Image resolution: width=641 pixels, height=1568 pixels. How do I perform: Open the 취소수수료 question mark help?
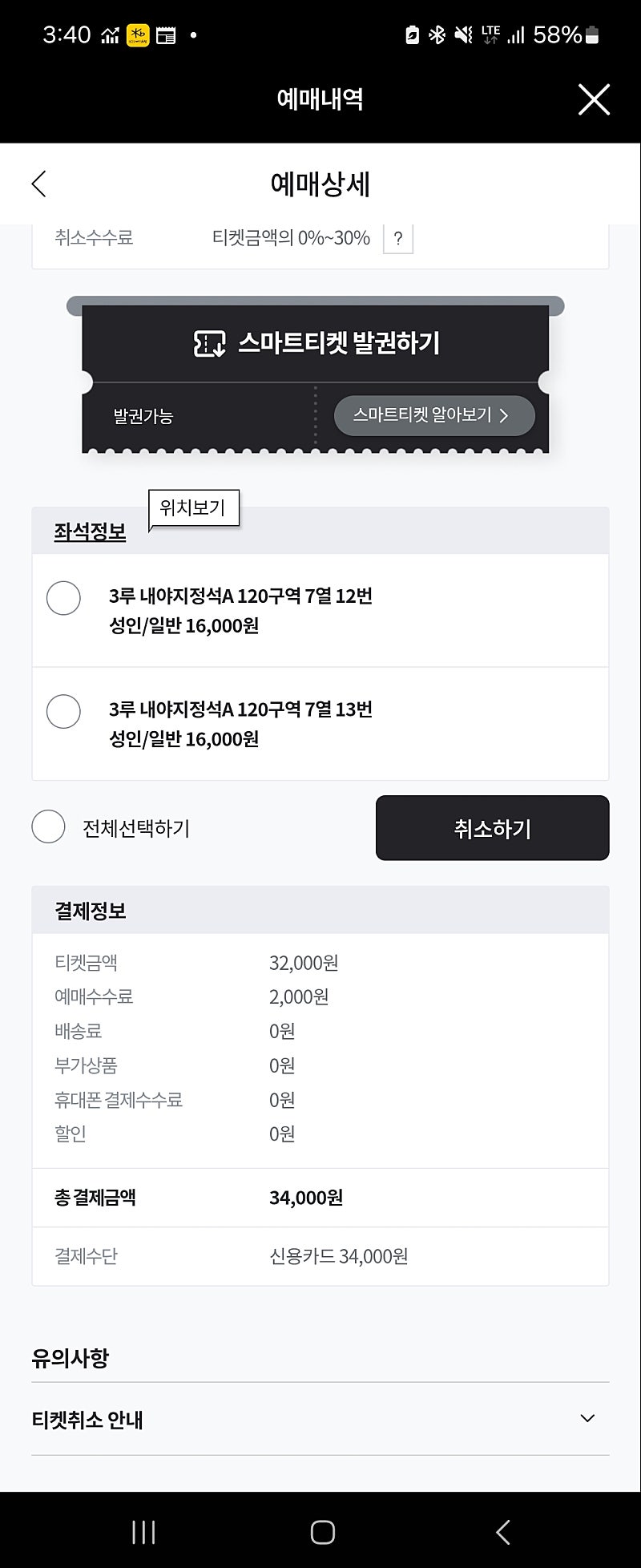click(398, 238)
